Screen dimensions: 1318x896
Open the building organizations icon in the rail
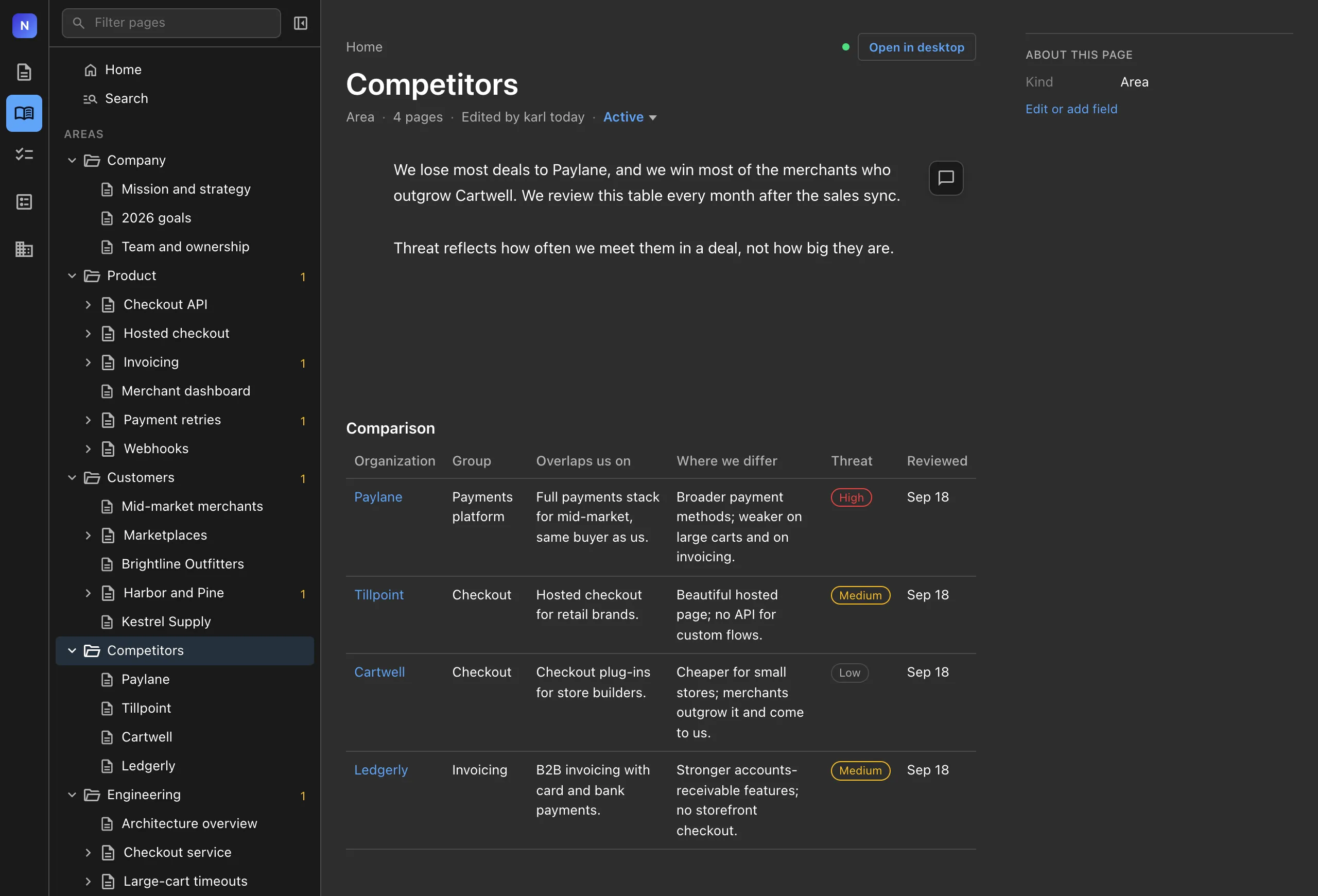[24, 249]
